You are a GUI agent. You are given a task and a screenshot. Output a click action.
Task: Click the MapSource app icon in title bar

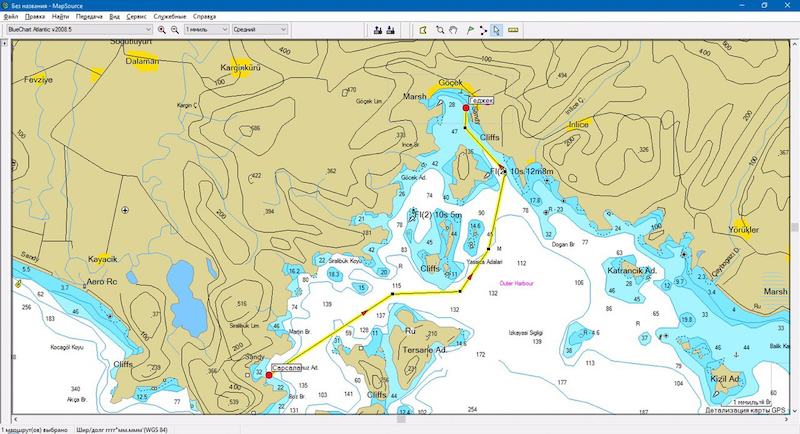coord(5,6)
